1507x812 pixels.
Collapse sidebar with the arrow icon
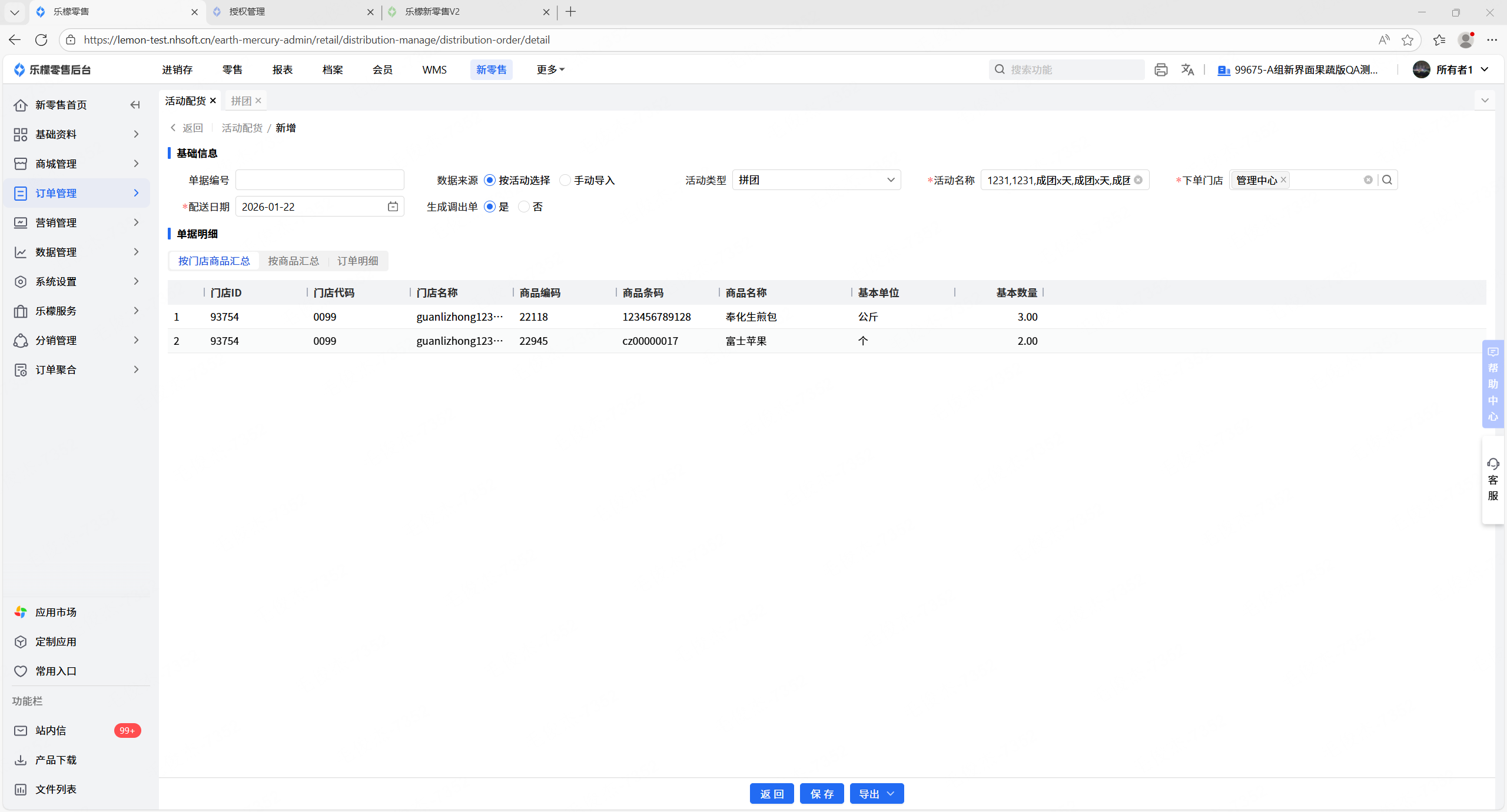click(135, 105)
